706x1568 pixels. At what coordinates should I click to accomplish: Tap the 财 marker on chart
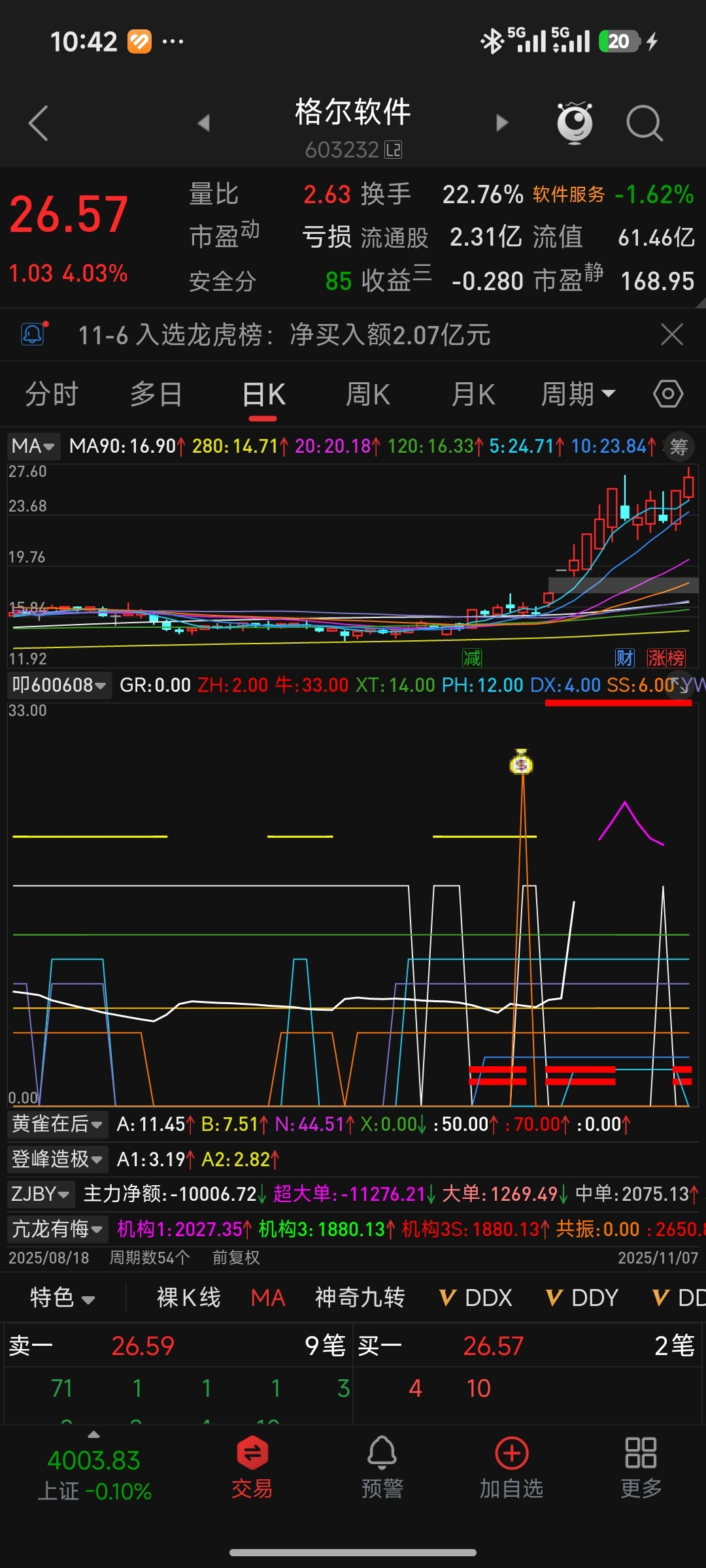click(624, 657)
